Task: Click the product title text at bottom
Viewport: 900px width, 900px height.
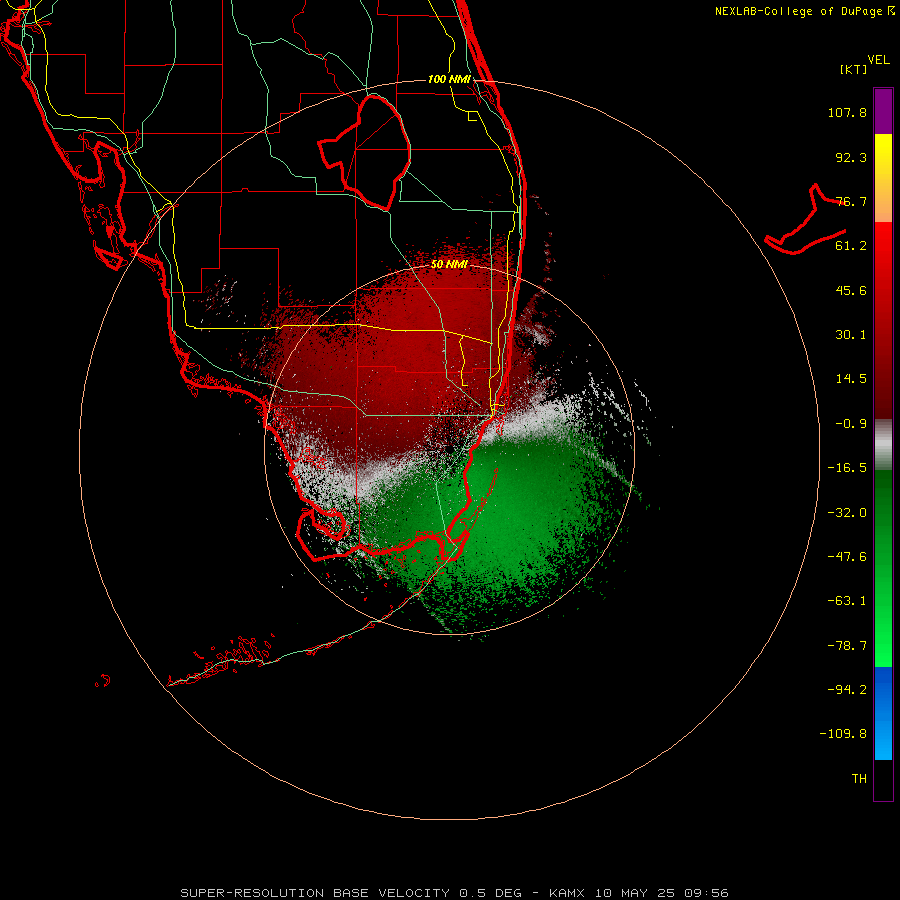Action: 454,893
